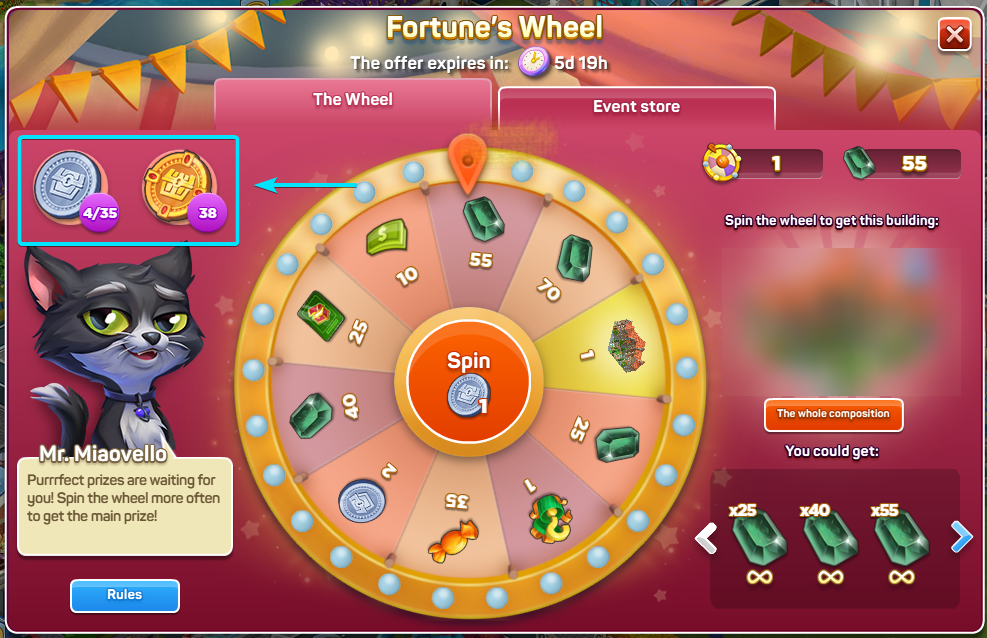The image size is (987, 638).
Task: Click the wheel spin counter icon
Action: [721, 162]
